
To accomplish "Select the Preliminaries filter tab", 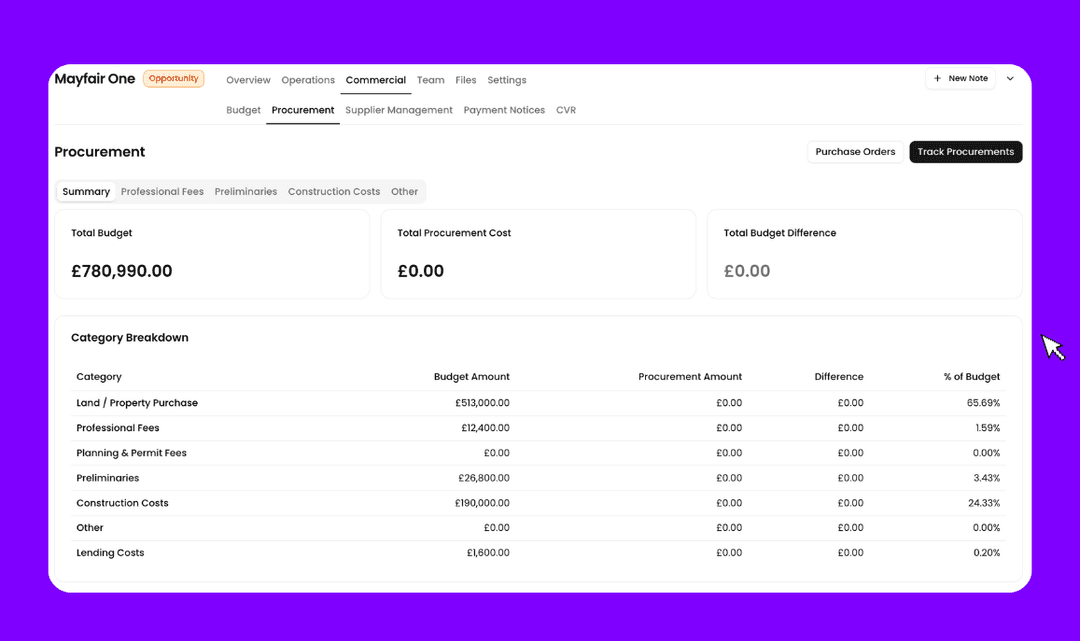I will coord(246,192).
